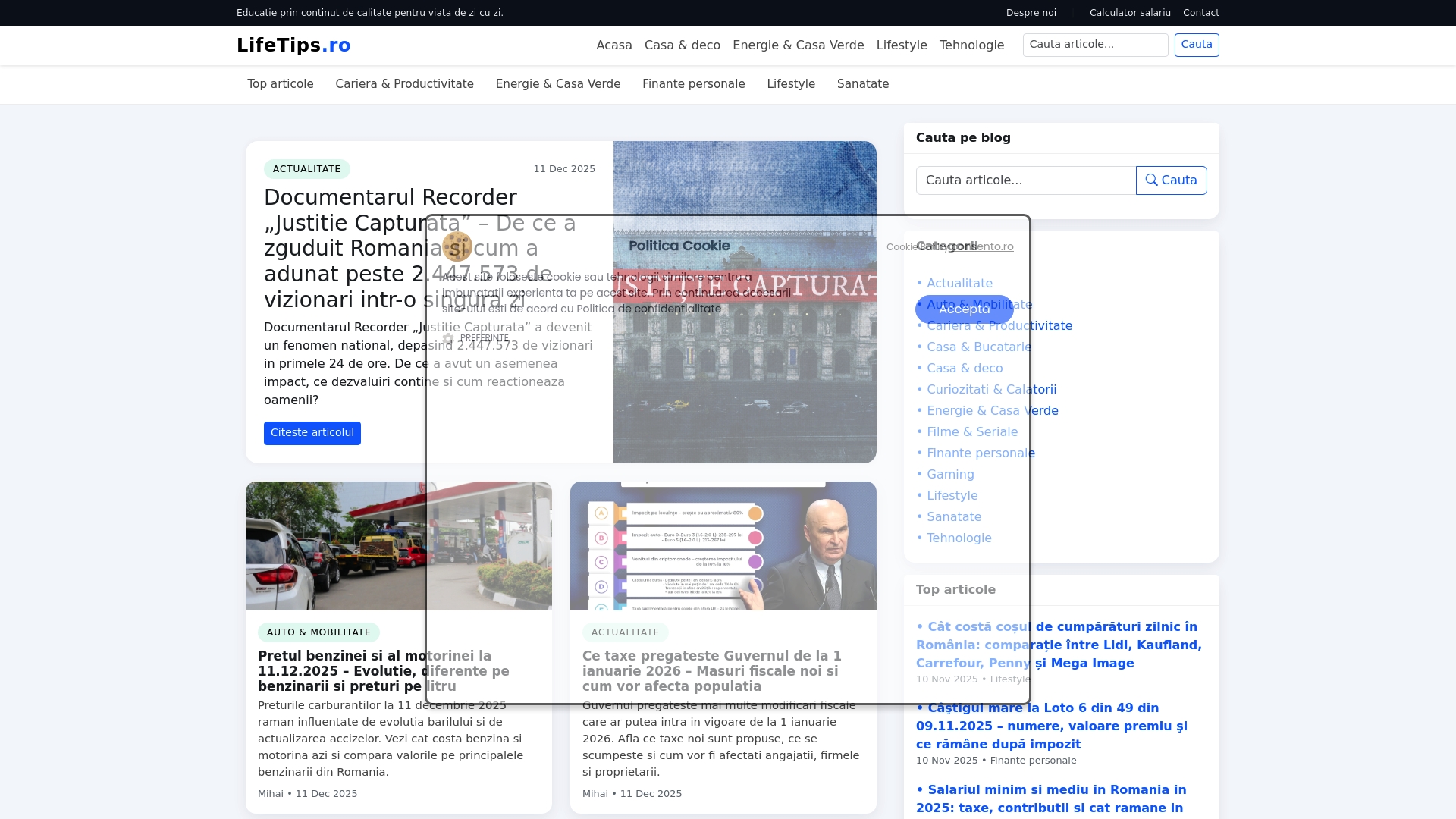
Task: Click the magnifier Cauta button in sidebar
Action: (x=1171, y=180)
